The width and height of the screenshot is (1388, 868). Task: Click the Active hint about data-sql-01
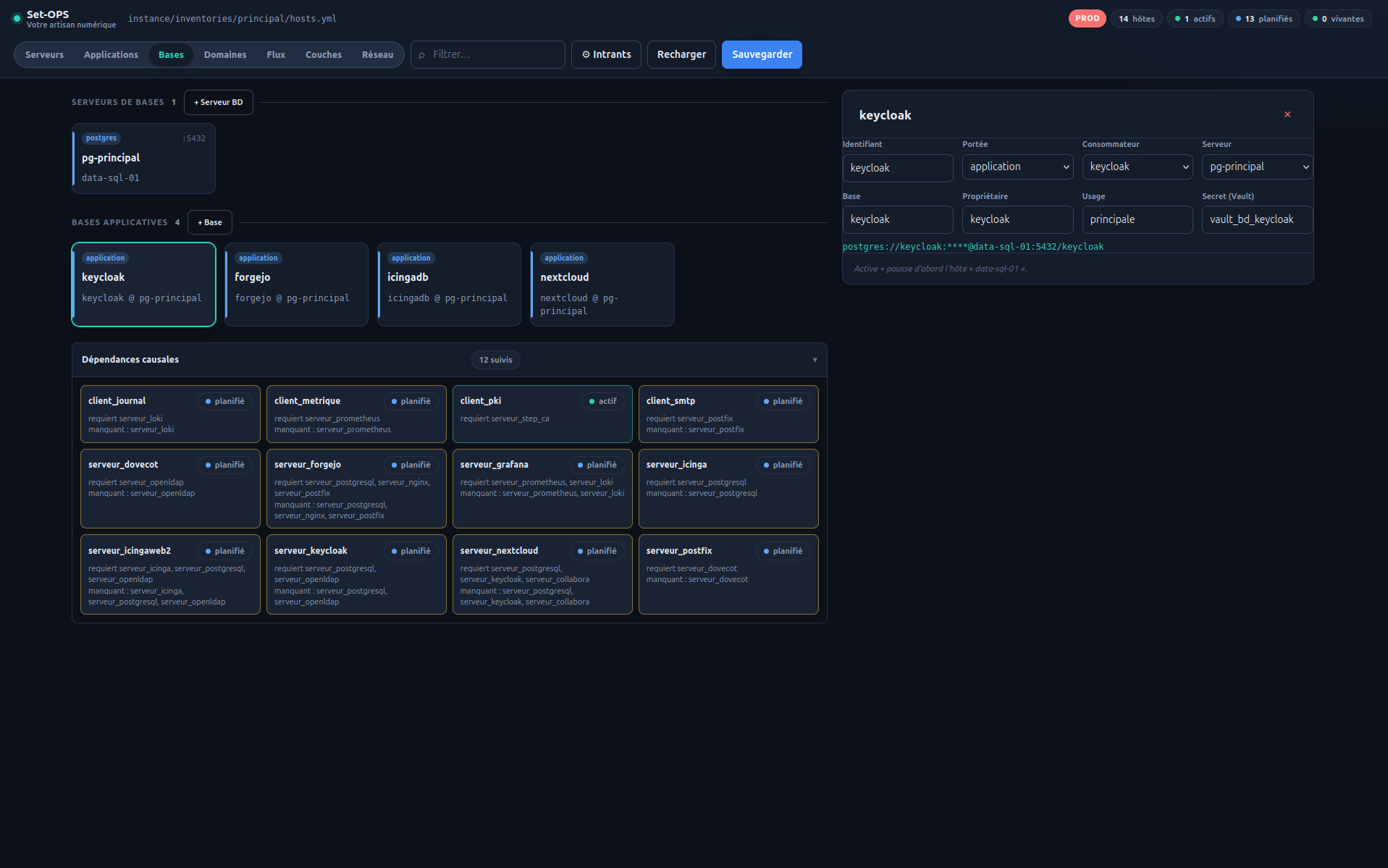pyautogui.click(x=940, y=269)
